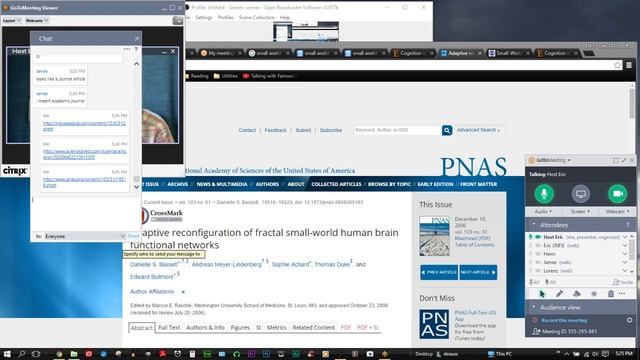Expand the Audience view section

pyautogui.click(x=533, y=307)
